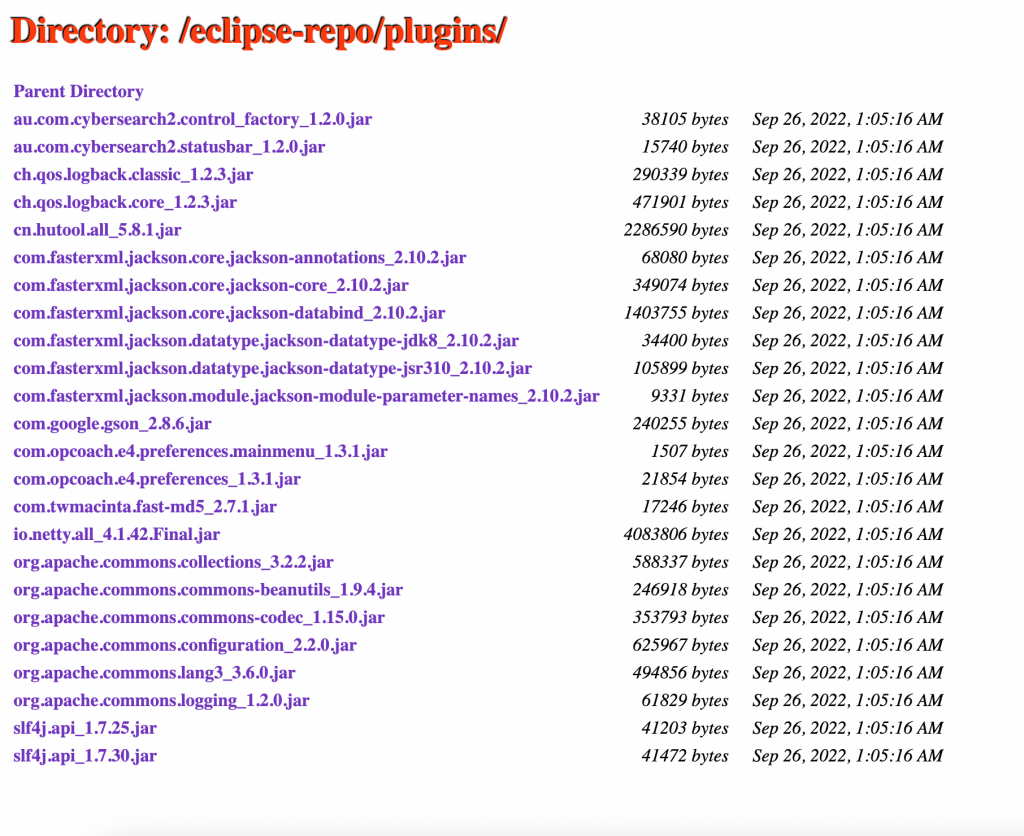Select the 353793 bytes size value
Viewport: 1024px width, 836px height.
[680, 618]
